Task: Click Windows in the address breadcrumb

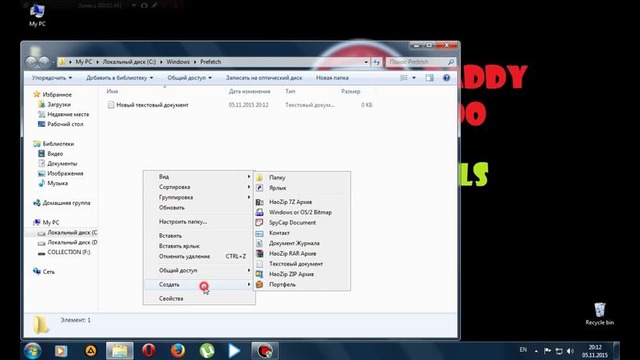Action: (178, 62)
